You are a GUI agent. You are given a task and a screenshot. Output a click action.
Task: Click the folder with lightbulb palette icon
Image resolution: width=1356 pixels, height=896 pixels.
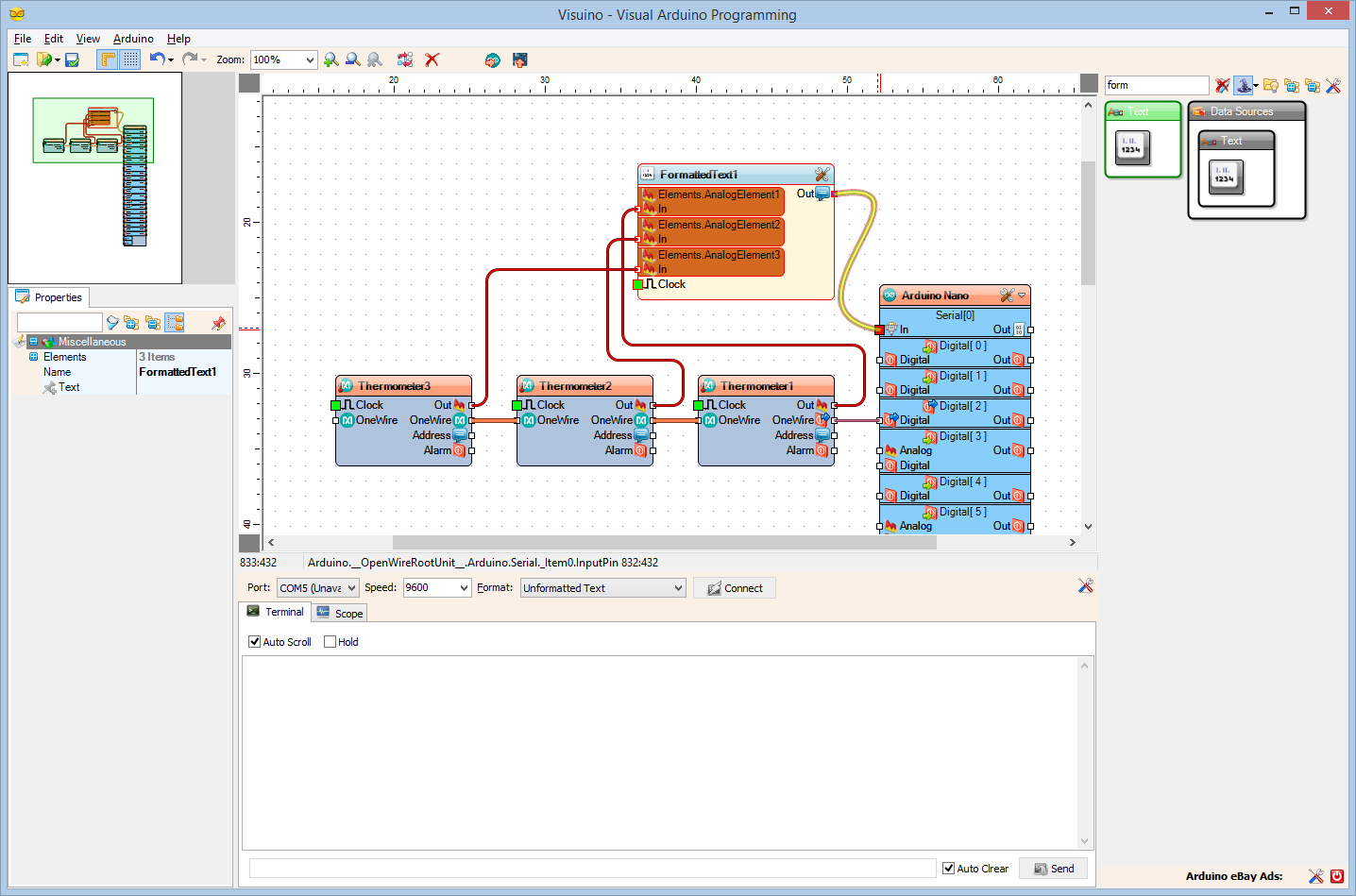[1270, 85]
